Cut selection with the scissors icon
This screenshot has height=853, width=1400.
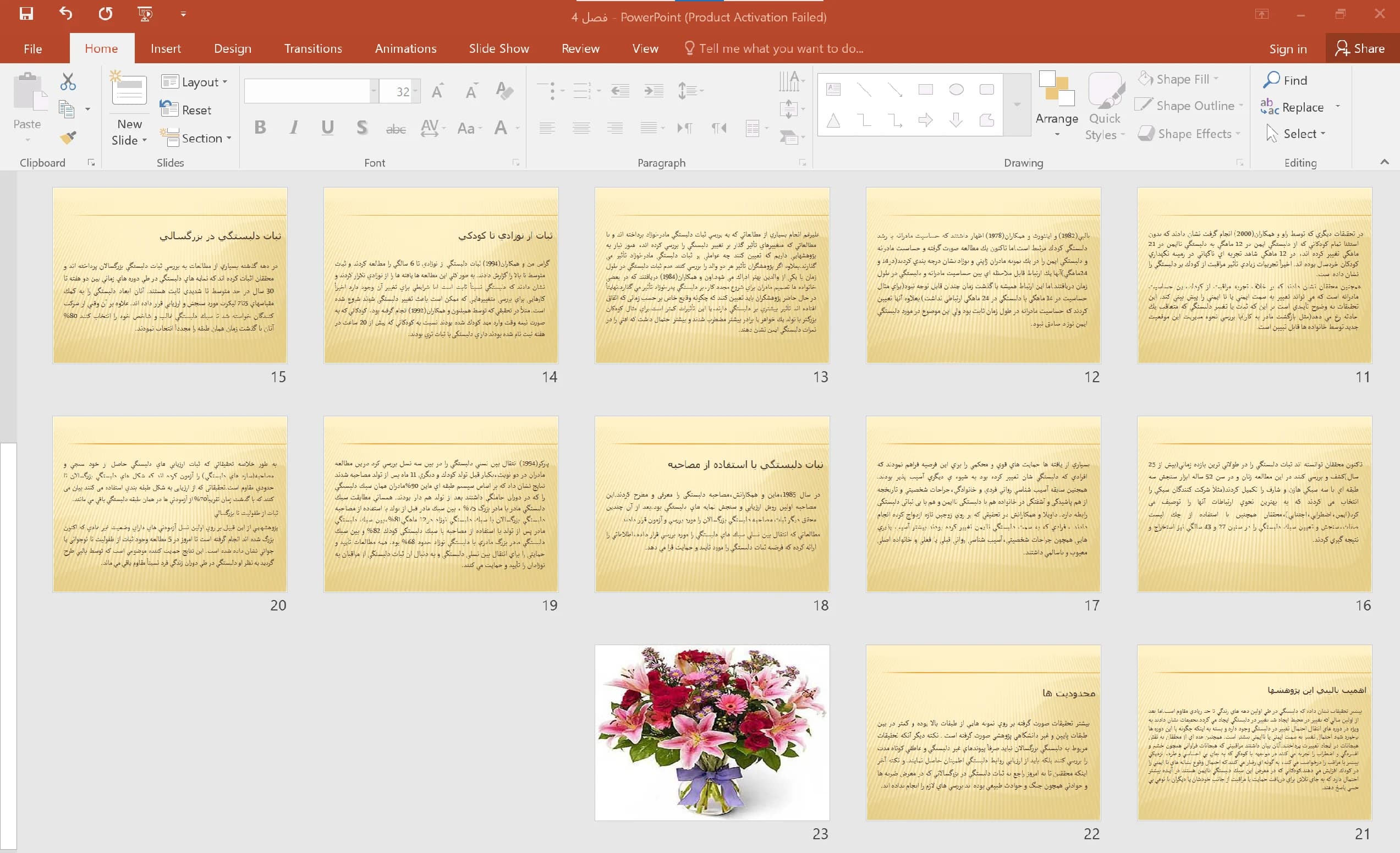(68, 82)
